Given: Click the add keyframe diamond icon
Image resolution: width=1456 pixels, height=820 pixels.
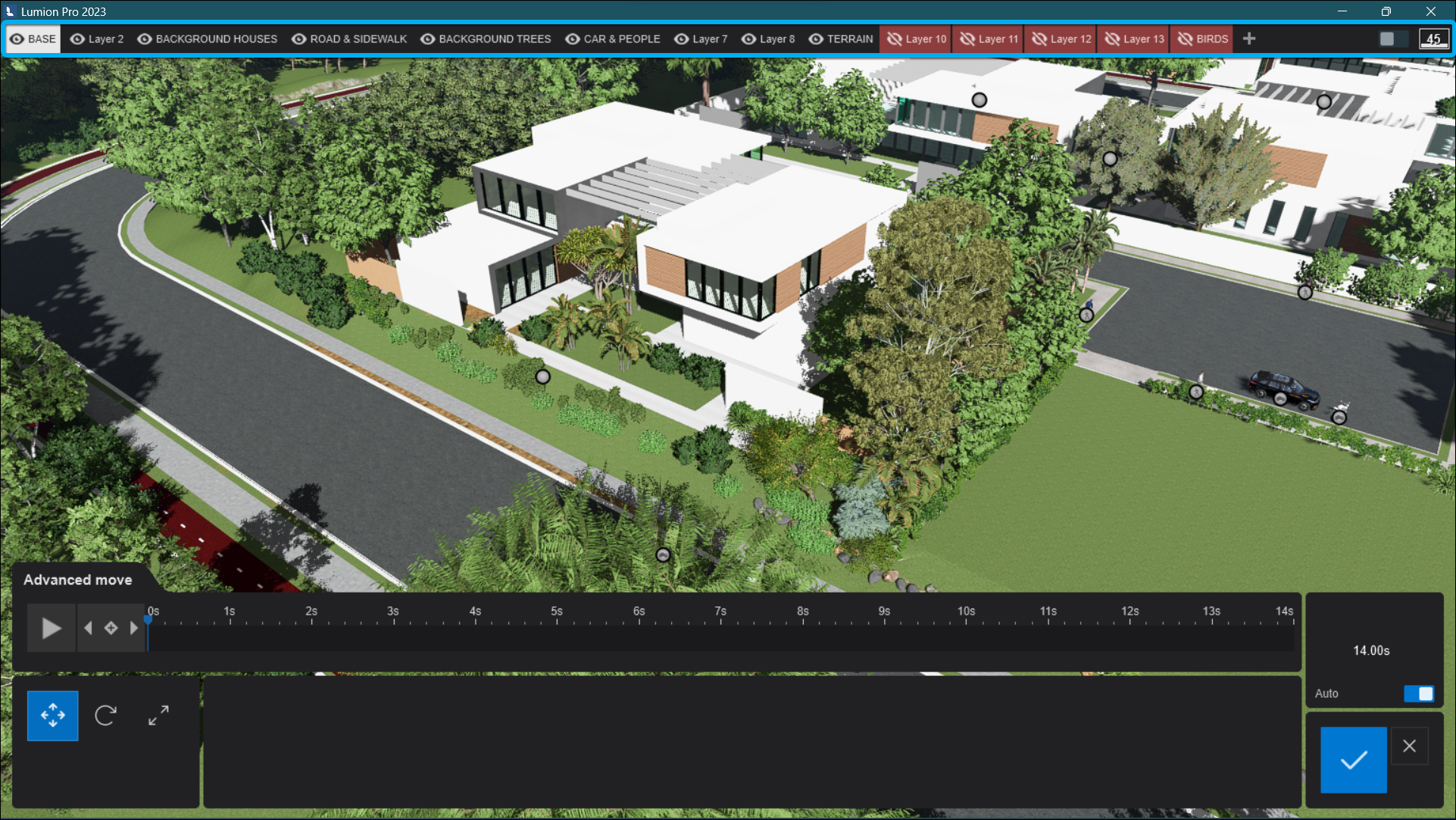Looking at the screenshot, I should click(x=111, y=628).
